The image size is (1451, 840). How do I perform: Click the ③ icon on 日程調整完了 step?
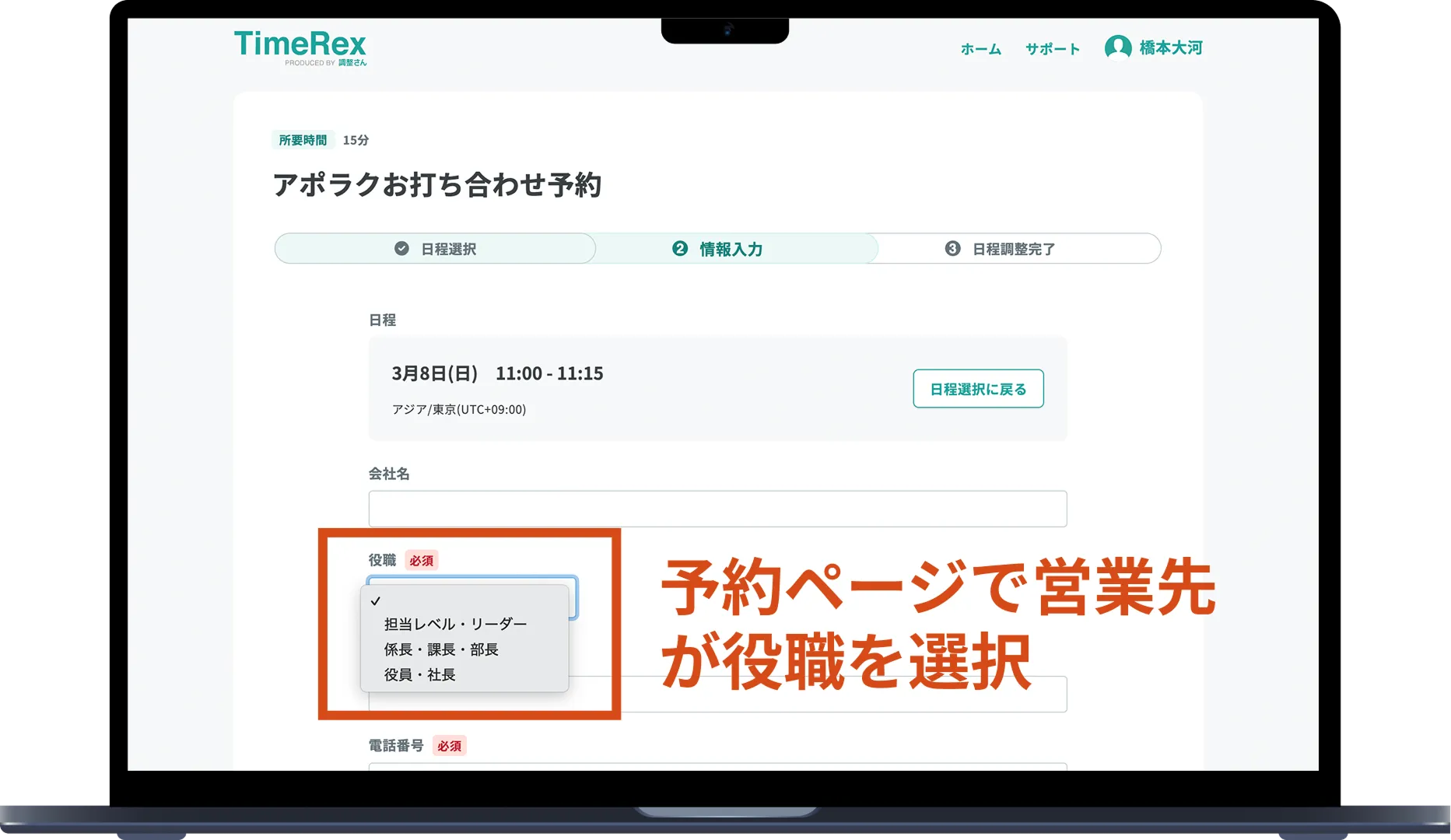(953, 249)
